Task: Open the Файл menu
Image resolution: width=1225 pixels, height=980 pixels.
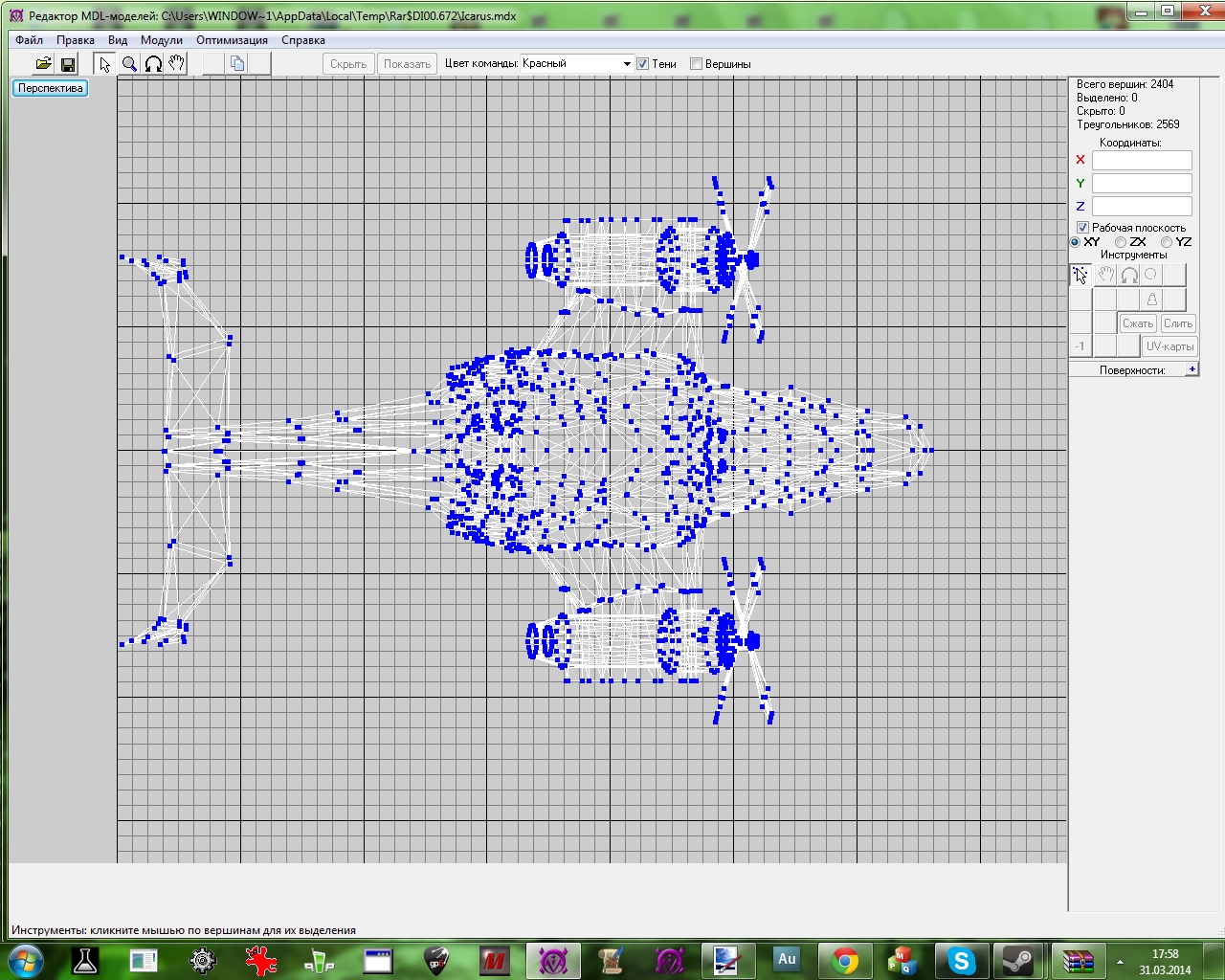Action: pyautogui.click(x=29, y=40)
